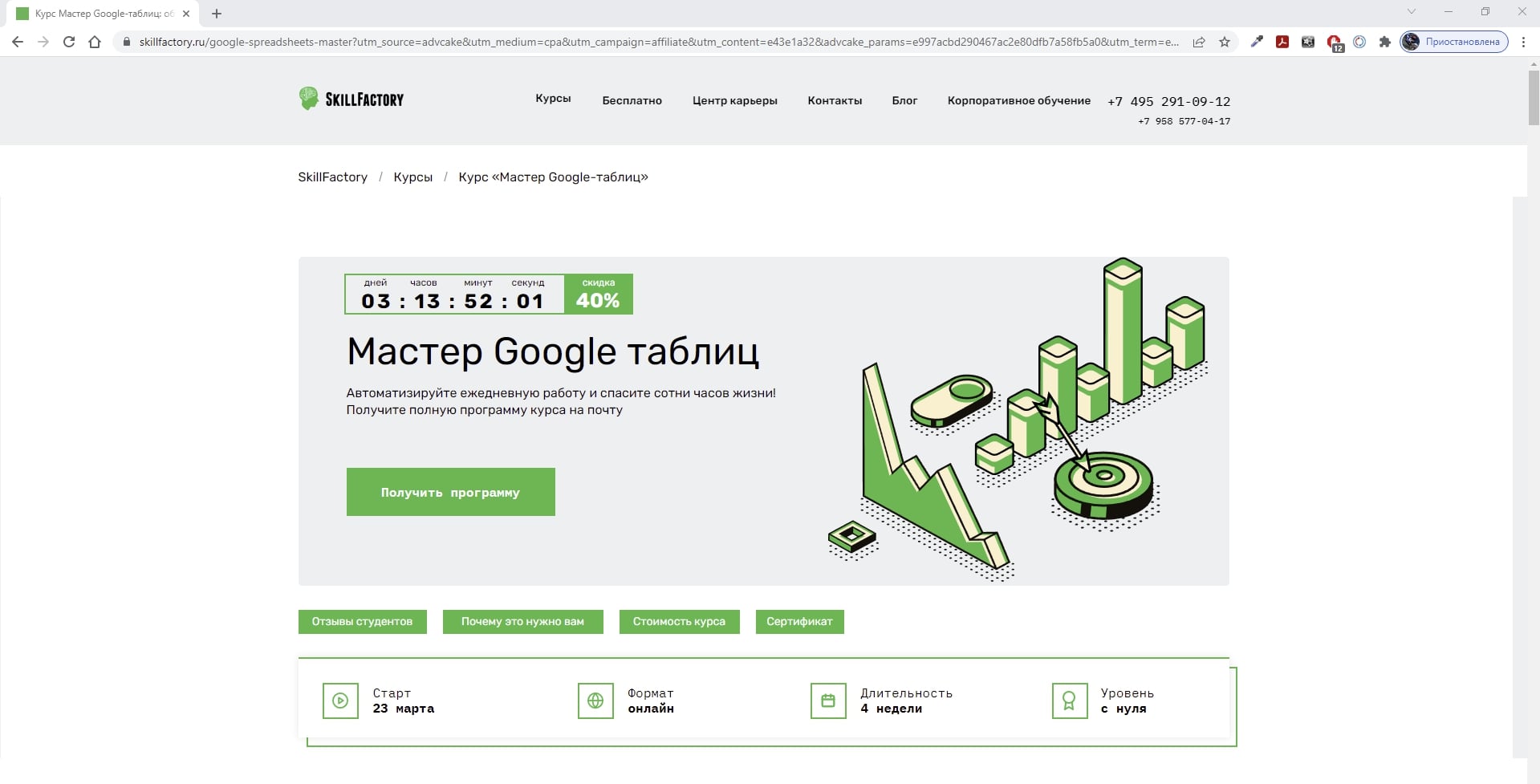Click the dark gear-like extension icon
1540x784 pixels.
pyautogui.click(x=1308, y=42)
